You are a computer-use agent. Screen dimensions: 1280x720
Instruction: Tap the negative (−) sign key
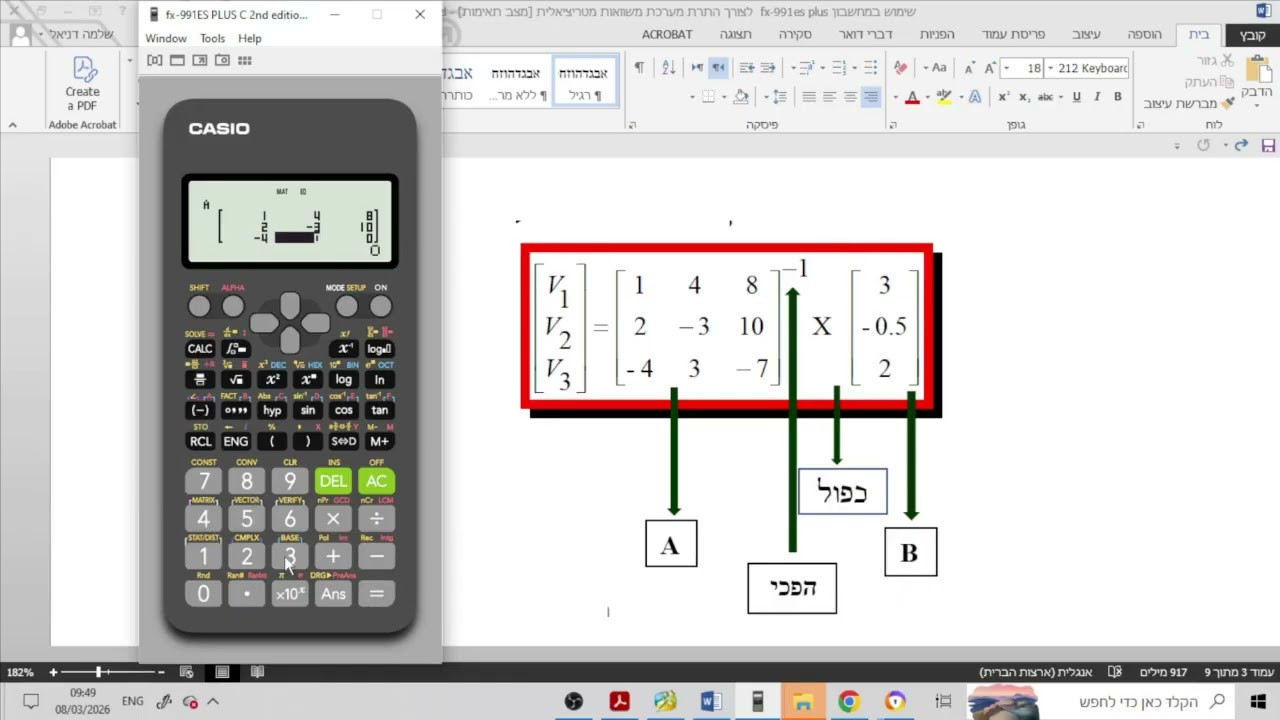click(x=200, y=411)
